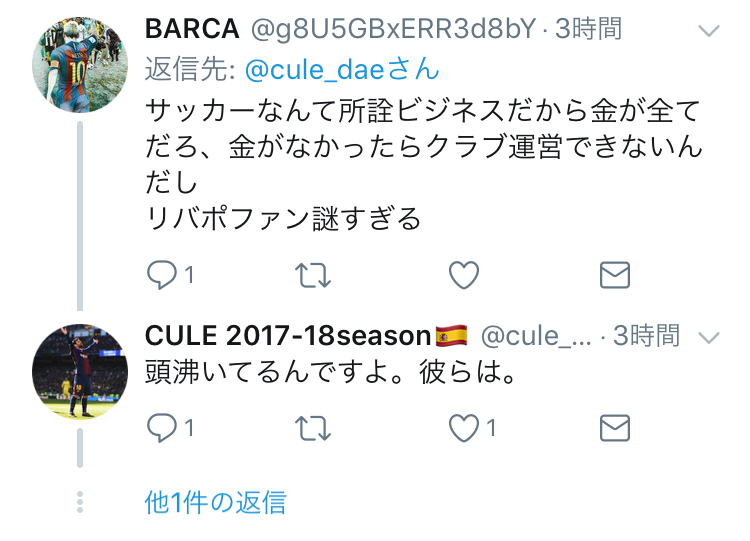Show the other 1 reply (他1件の返信)
Image resolution: width=750 pixels, height=541 pixels.
[215, 503]
